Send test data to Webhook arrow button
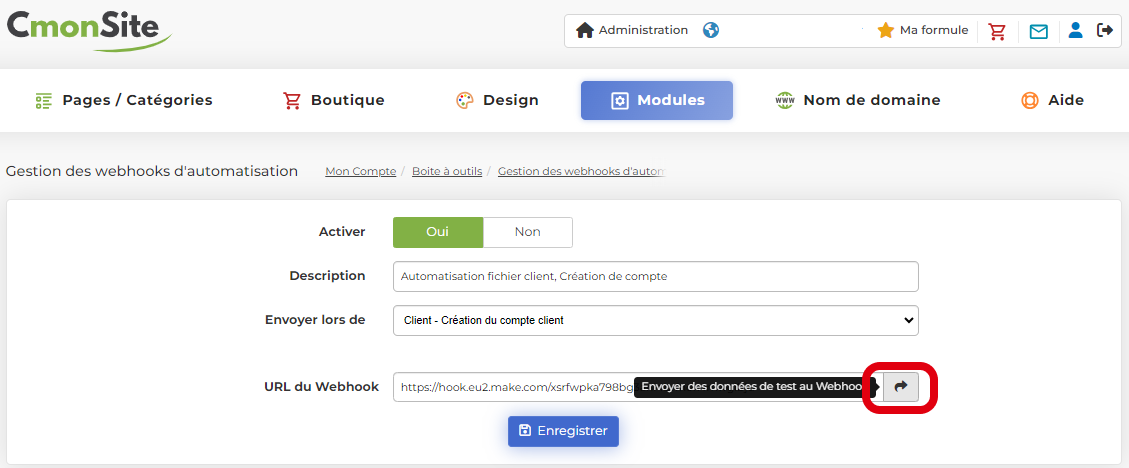 pyautogui.click(x=900, y=387)
